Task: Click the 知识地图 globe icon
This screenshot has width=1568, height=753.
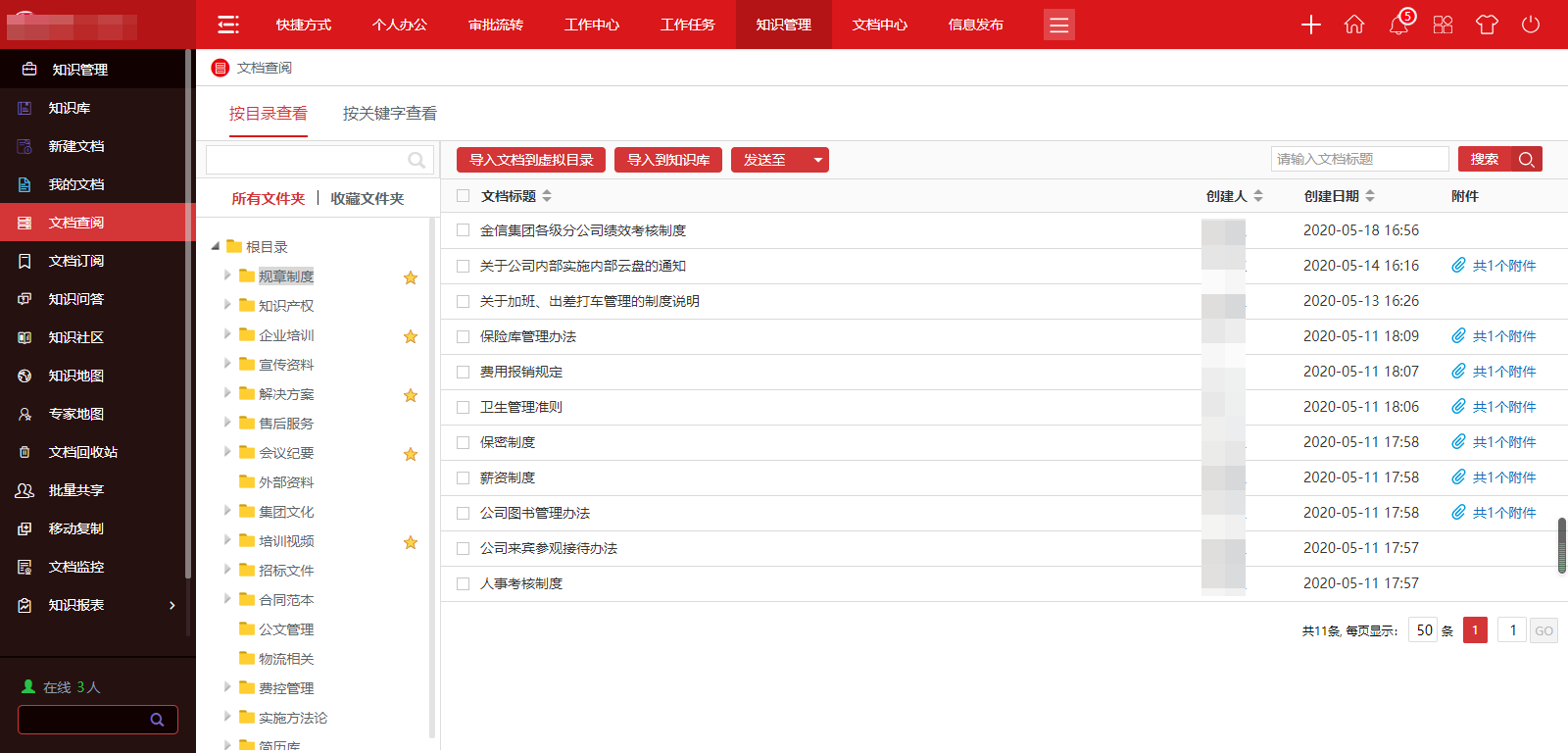Action: pos(24,376)
